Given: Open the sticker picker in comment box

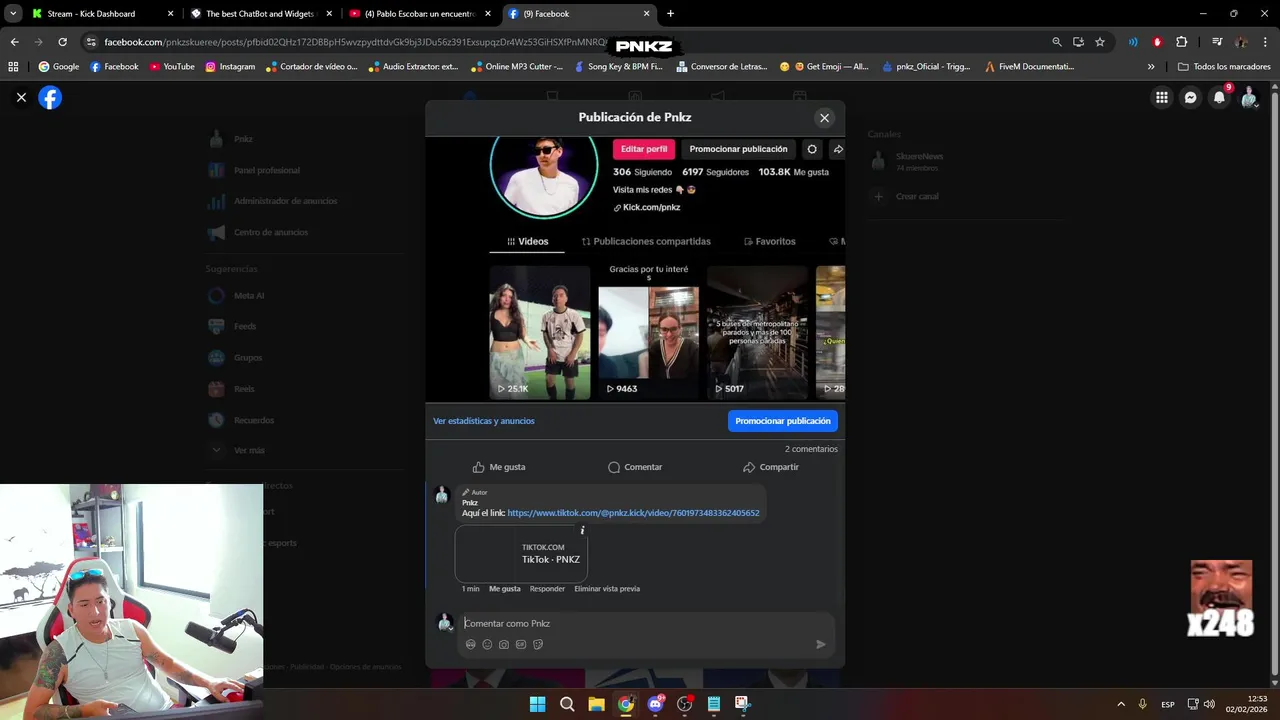Looking at the screenshot, I should (538, 645).
